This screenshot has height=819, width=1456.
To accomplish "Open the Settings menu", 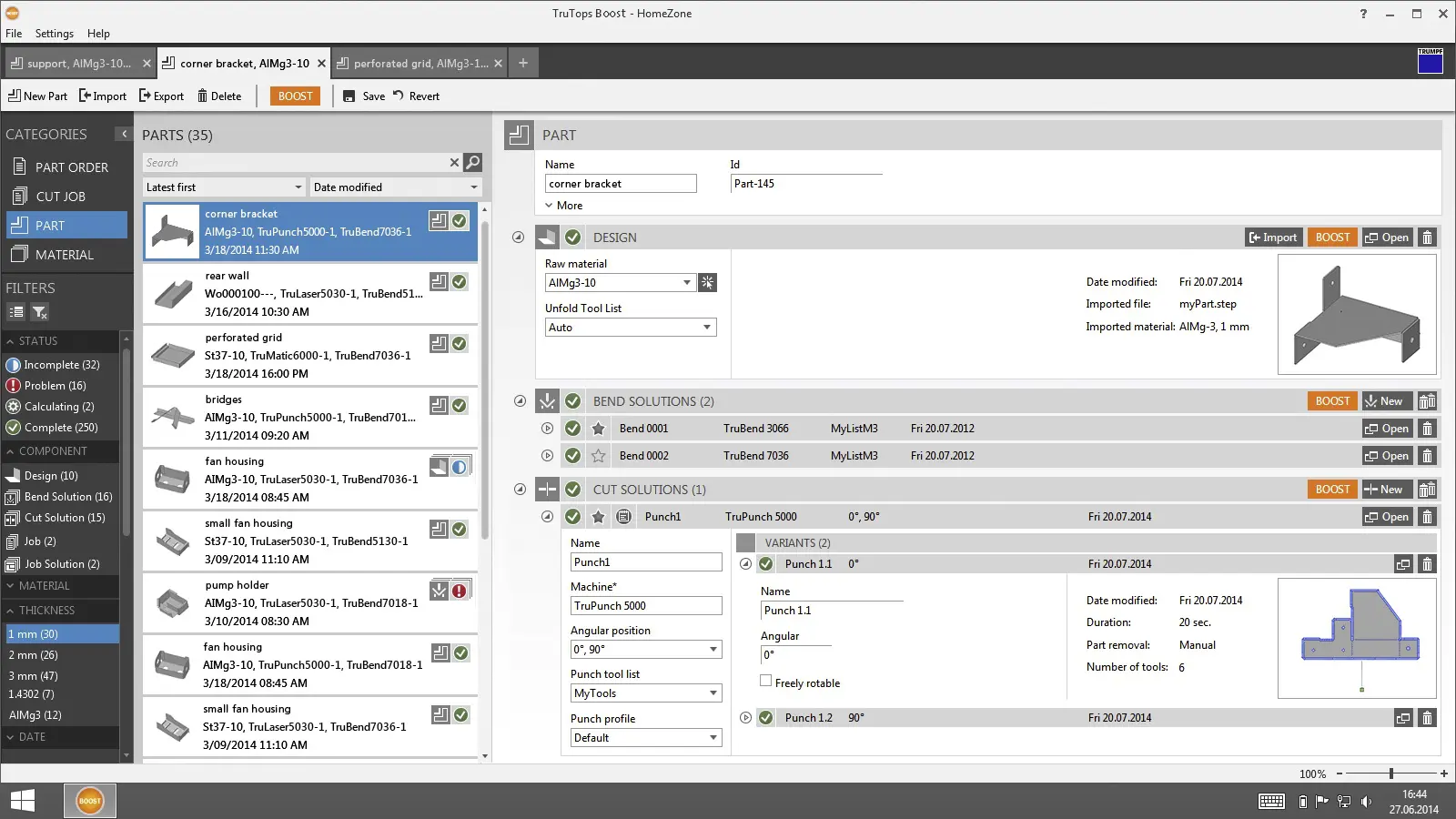I will point(54,34).
